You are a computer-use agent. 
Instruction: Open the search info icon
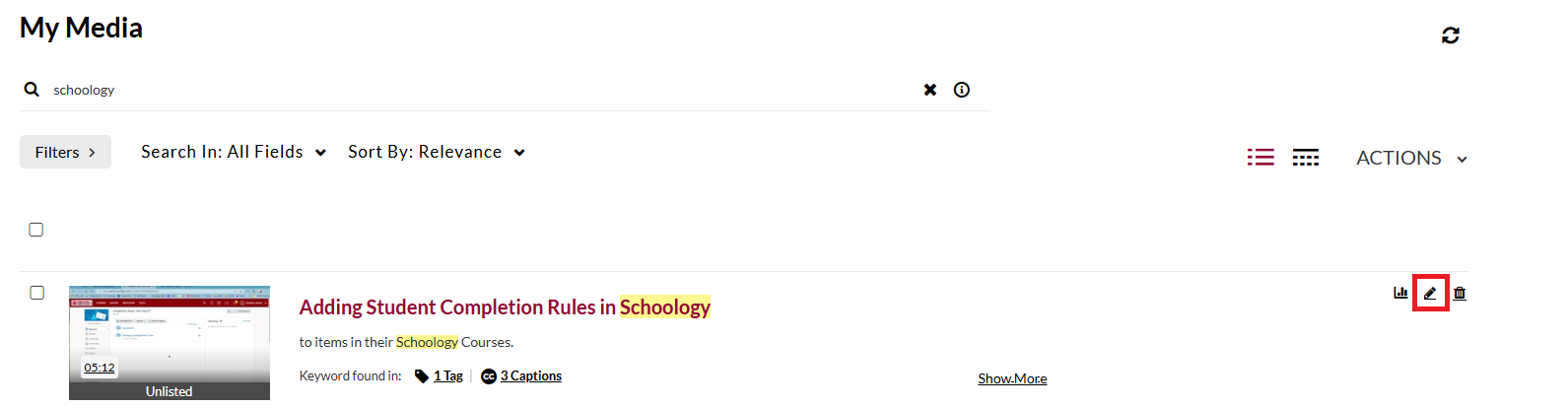(x=962, y=90)
